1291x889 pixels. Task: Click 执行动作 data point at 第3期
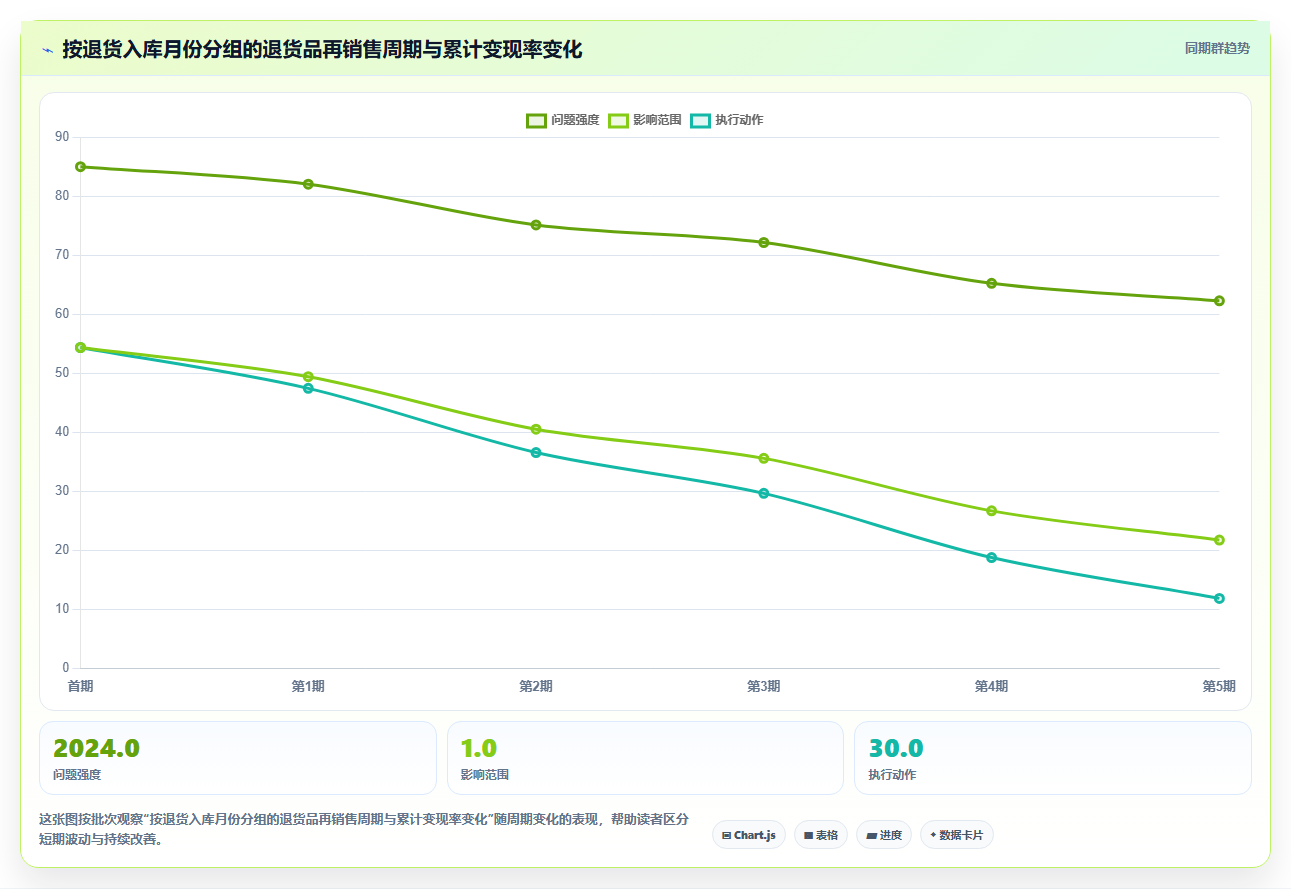click(x=764, y=493)
